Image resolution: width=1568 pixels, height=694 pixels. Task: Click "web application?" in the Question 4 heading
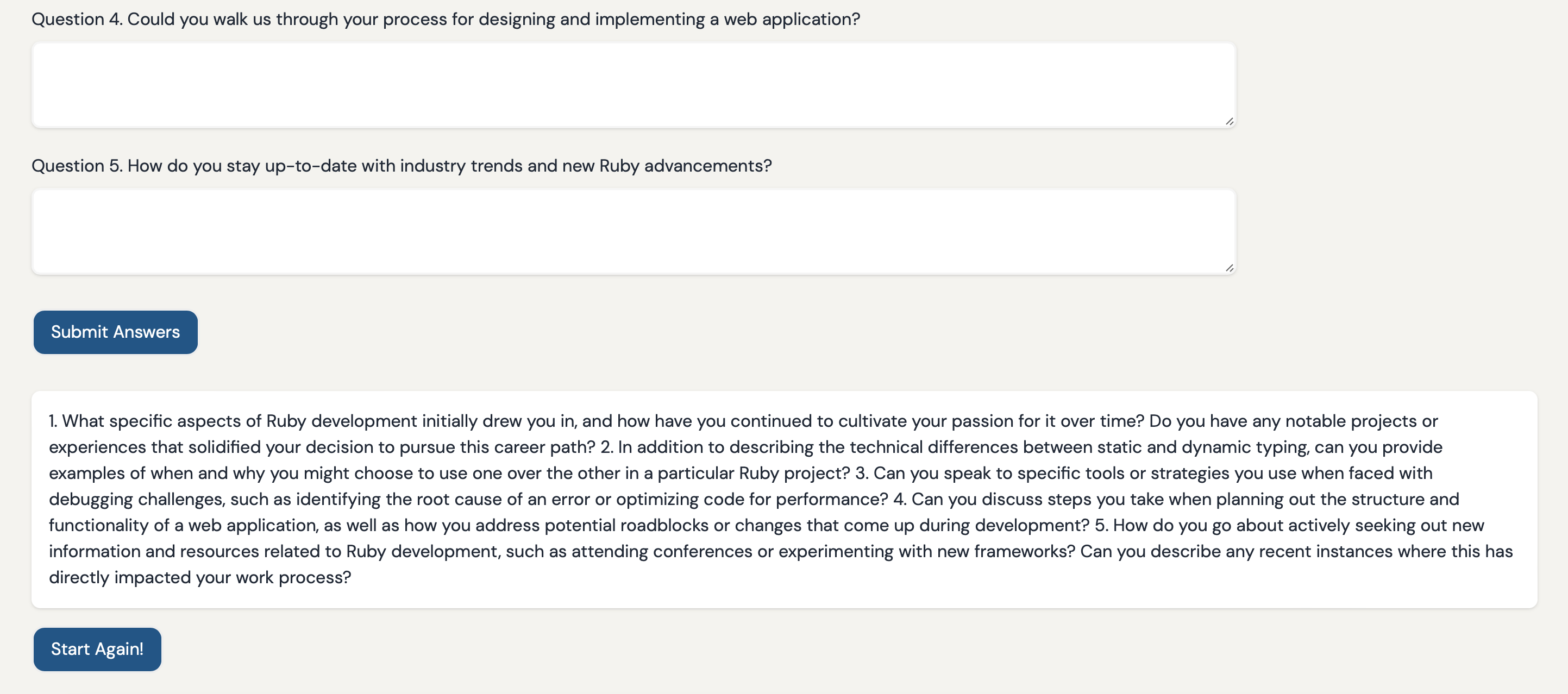click(x=791, y=20)
